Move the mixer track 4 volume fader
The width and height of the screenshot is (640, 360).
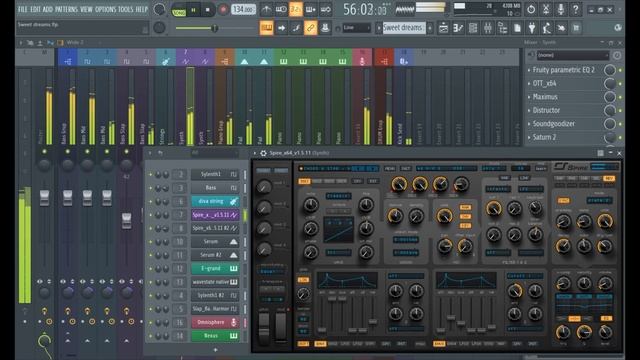pos(127,220)
